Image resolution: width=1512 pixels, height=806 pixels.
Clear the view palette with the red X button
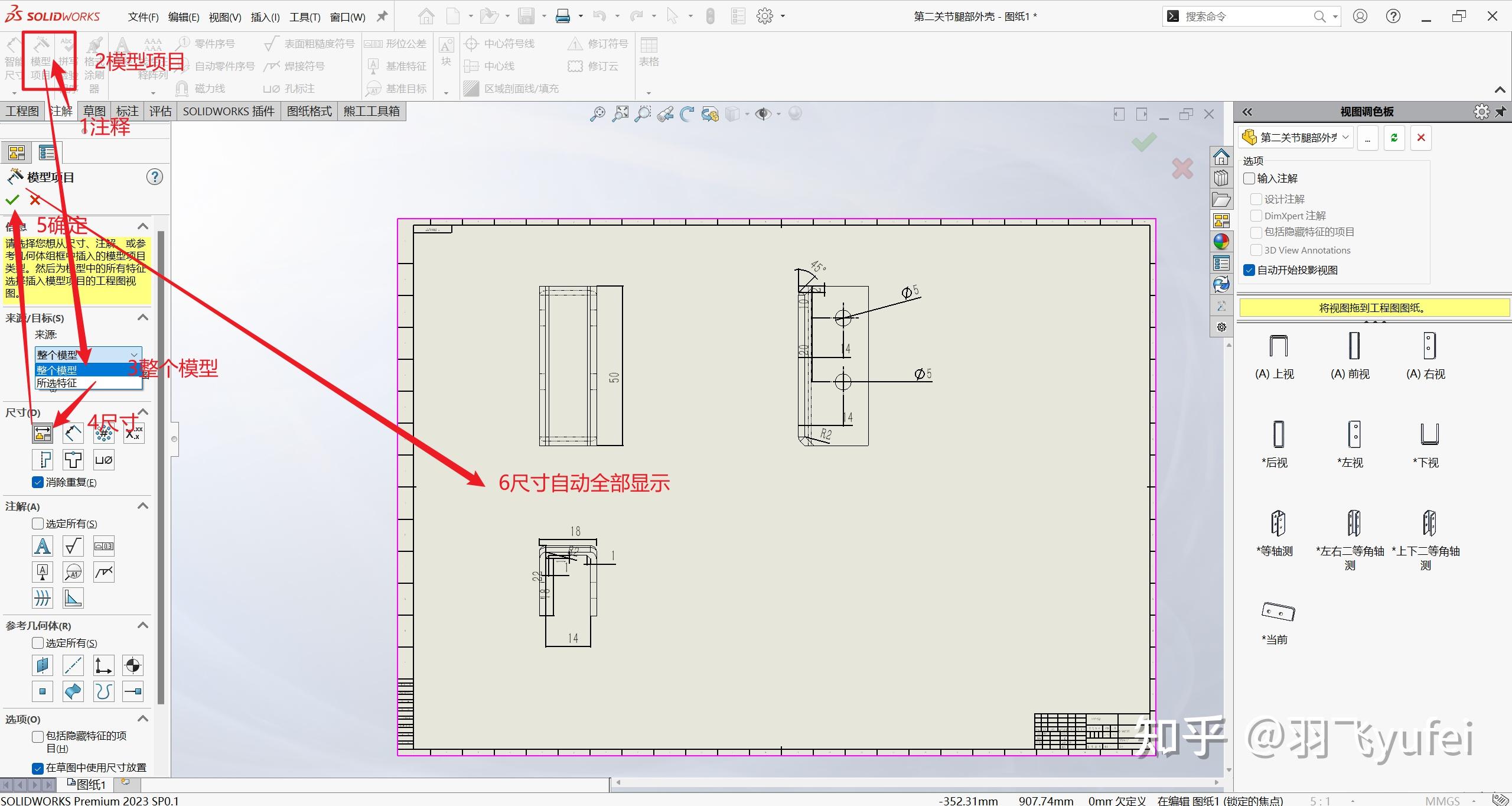(x=1421, y=138)
